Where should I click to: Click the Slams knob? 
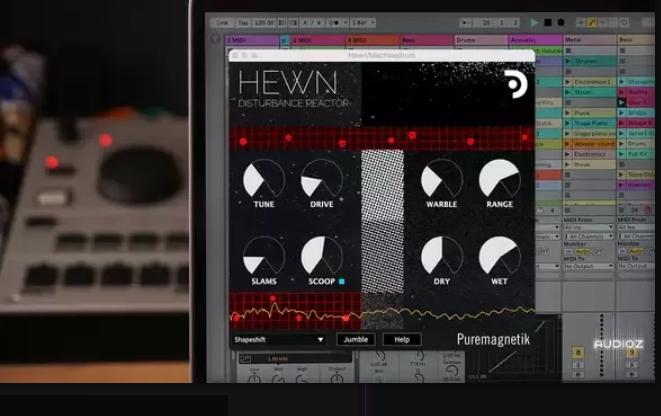coord(264,258)
